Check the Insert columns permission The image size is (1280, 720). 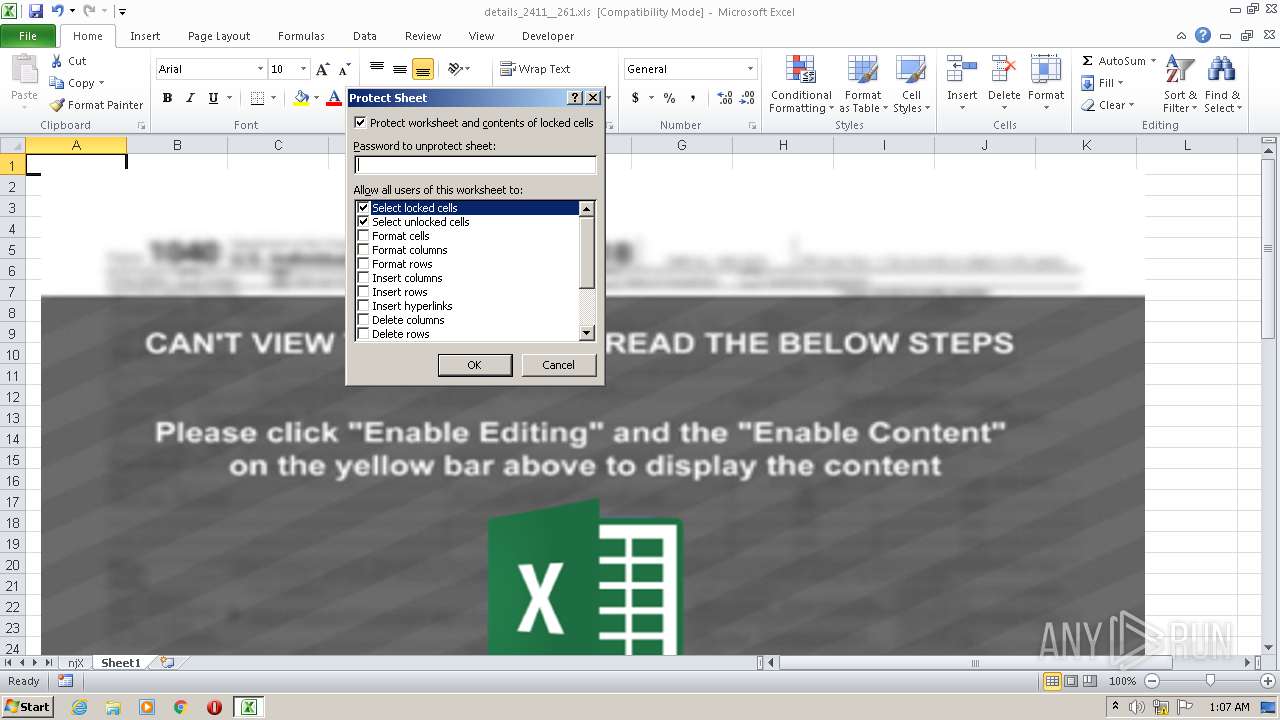364,278
